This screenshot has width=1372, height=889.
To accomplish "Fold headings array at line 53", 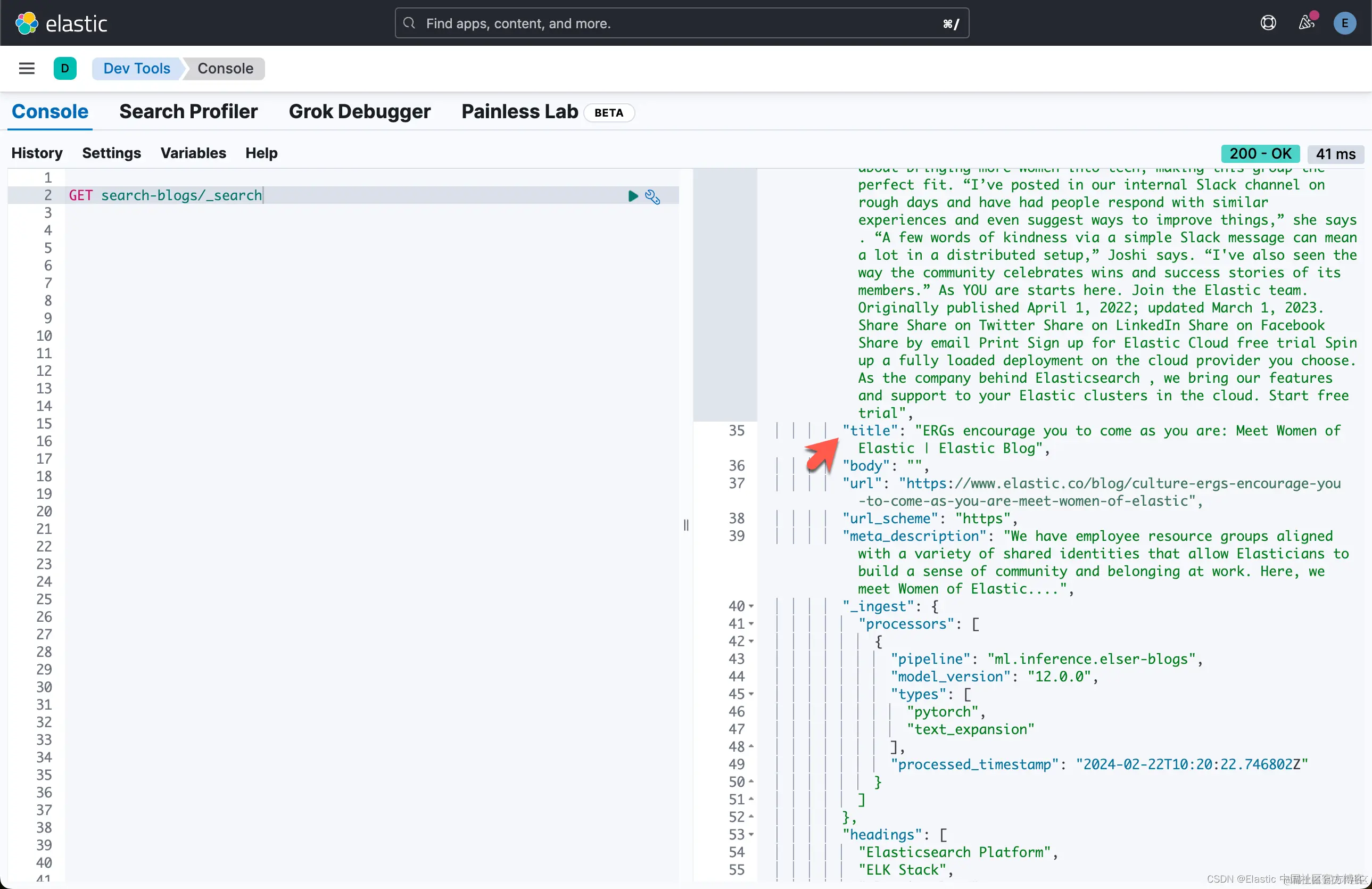I will pos(751,835).
